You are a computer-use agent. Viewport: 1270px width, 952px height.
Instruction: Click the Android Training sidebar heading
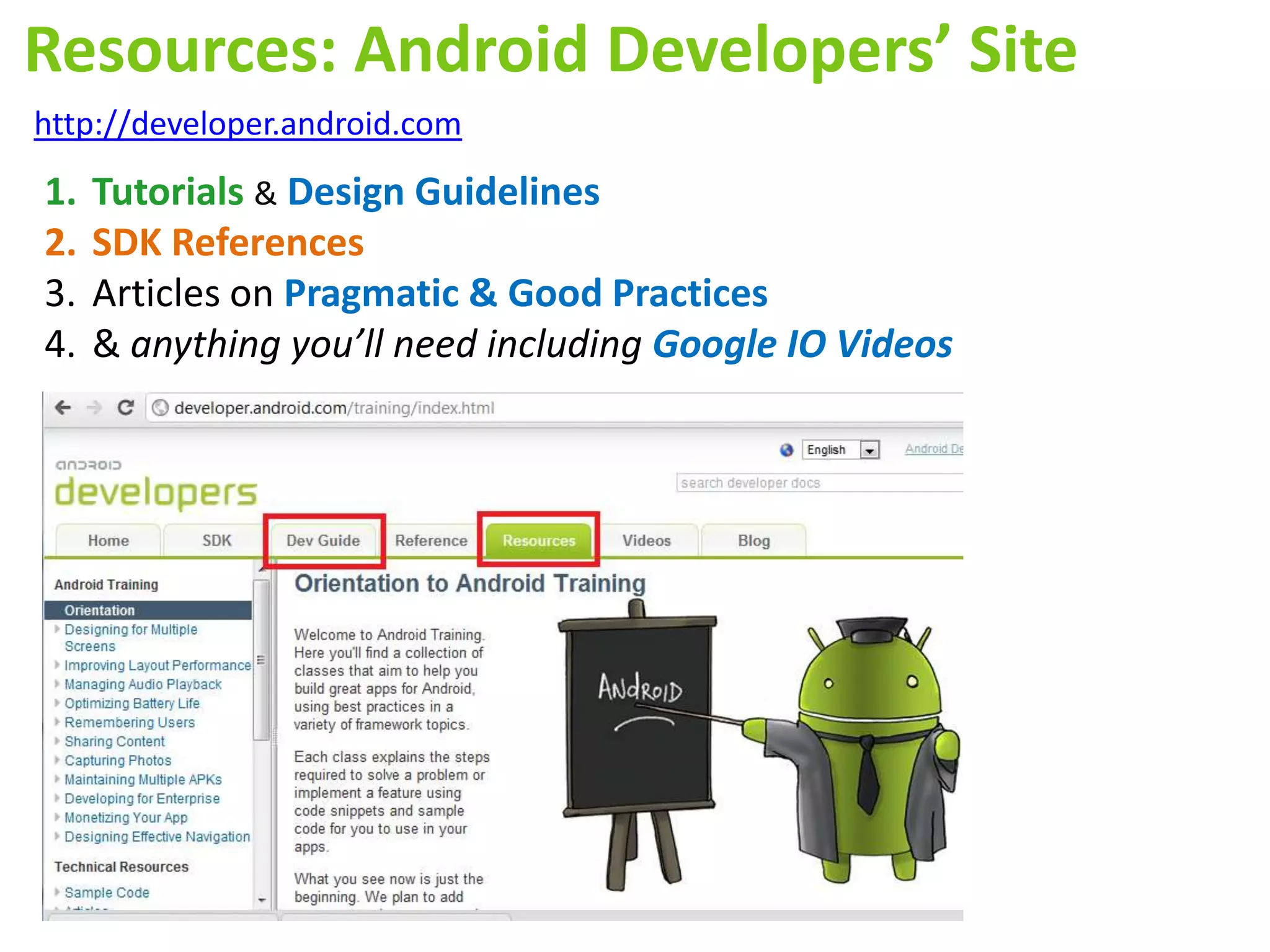[106, 584]
